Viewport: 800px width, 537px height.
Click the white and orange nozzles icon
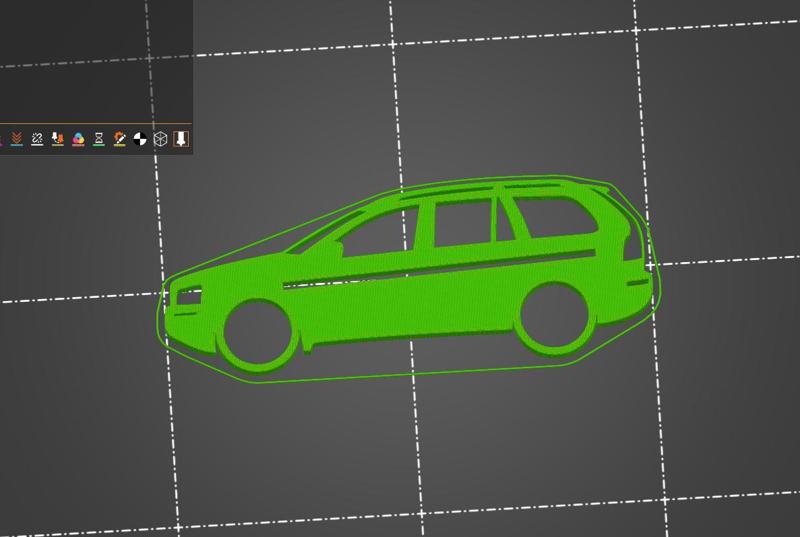point(58,138)
